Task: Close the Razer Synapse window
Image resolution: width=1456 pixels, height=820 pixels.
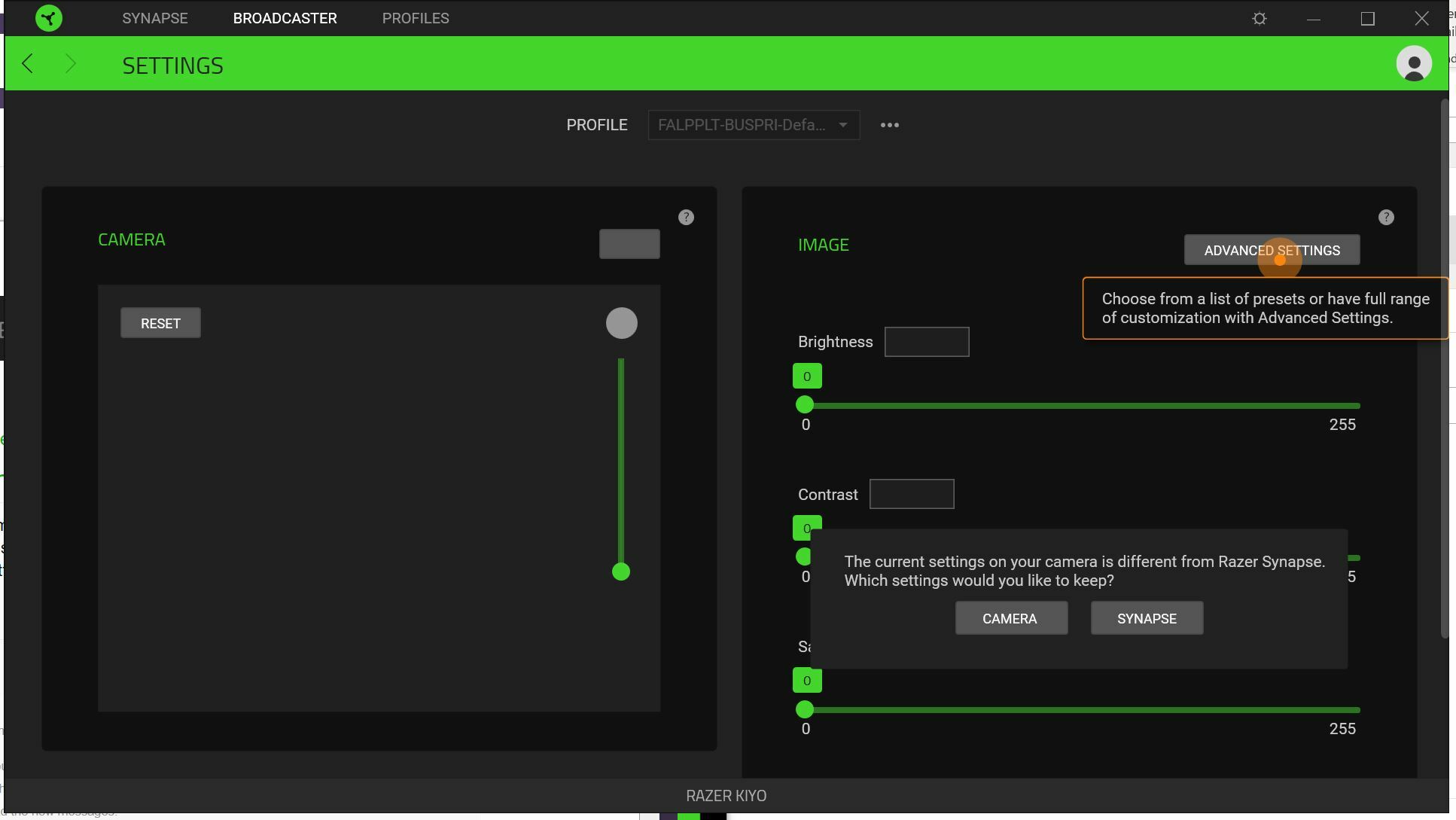Action: pos(1421,18)
